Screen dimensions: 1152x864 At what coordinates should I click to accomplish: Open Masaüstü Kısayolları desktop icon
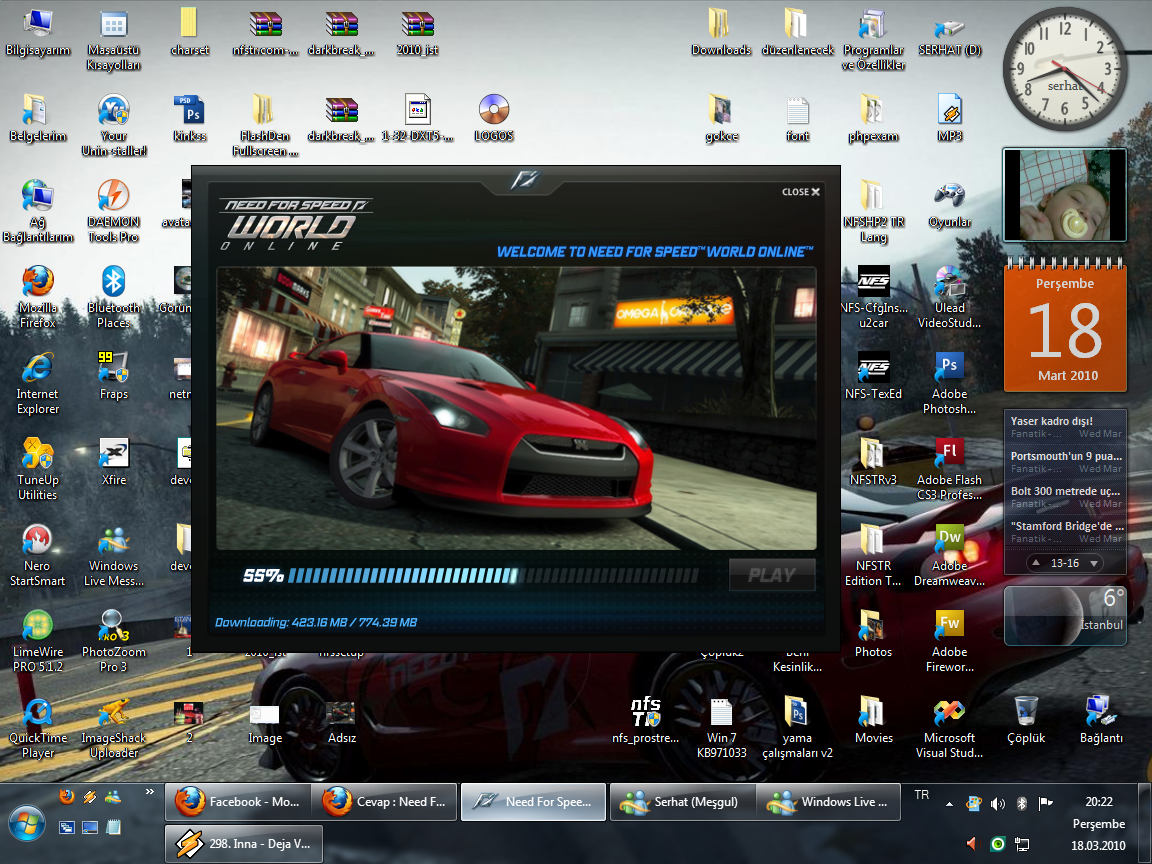click(113, 40)
